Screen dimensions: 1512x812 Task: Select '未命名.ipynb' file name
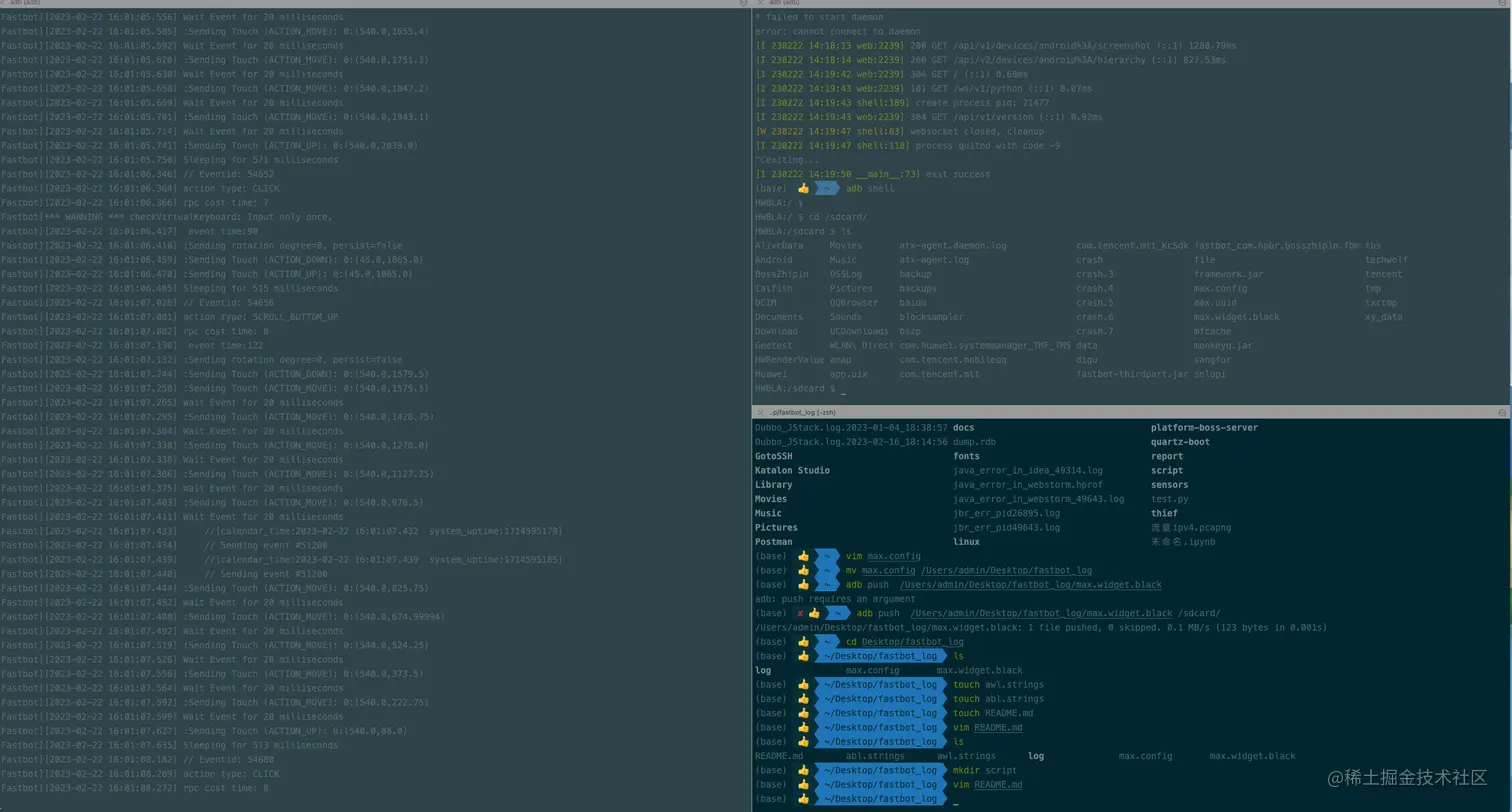(1181, 542)
